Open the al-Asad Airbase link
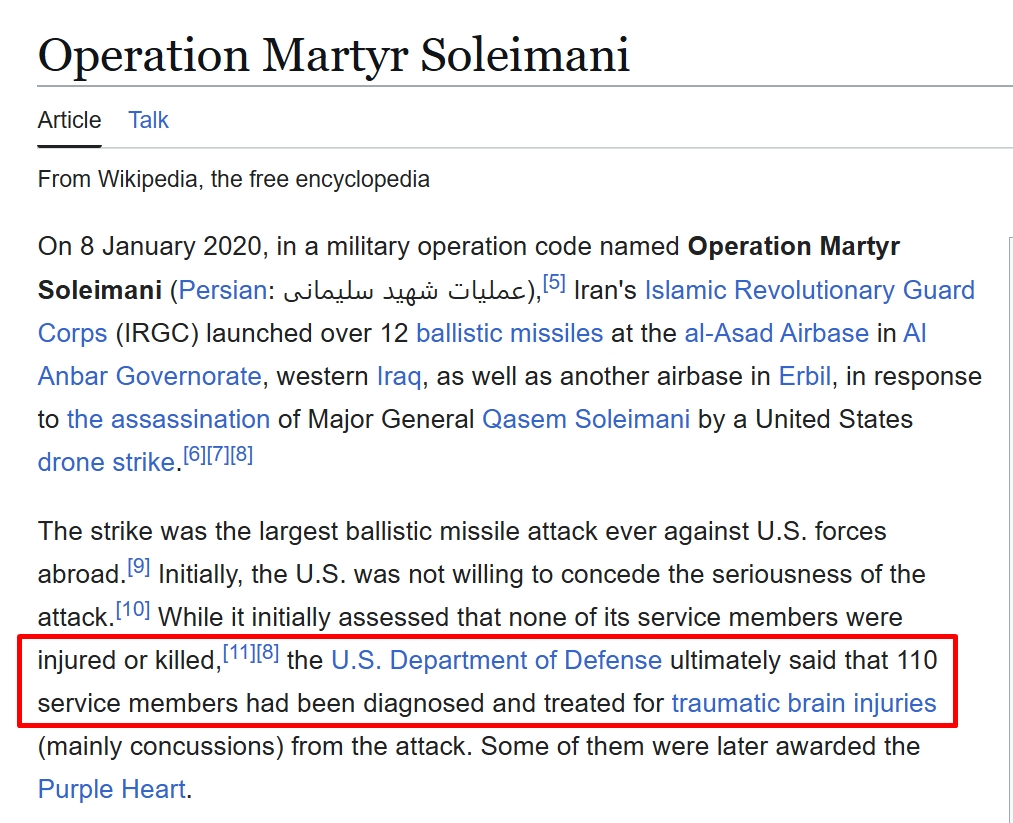Viewport: 1013px width, 823px height. (x=777, y=333)
